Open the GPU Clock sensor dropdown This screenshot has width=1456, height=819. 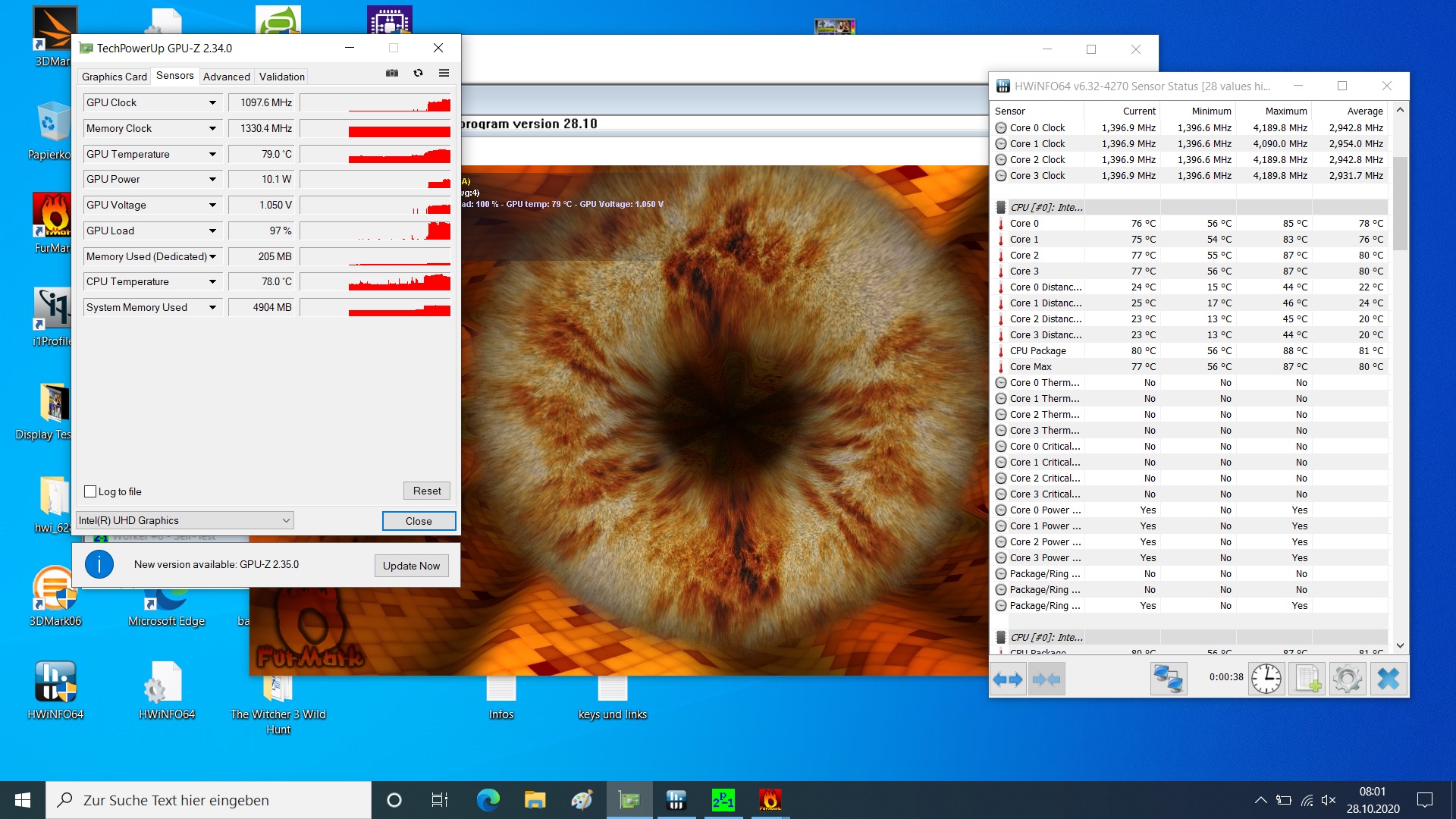pyautogui.click(x=212, y=103)
